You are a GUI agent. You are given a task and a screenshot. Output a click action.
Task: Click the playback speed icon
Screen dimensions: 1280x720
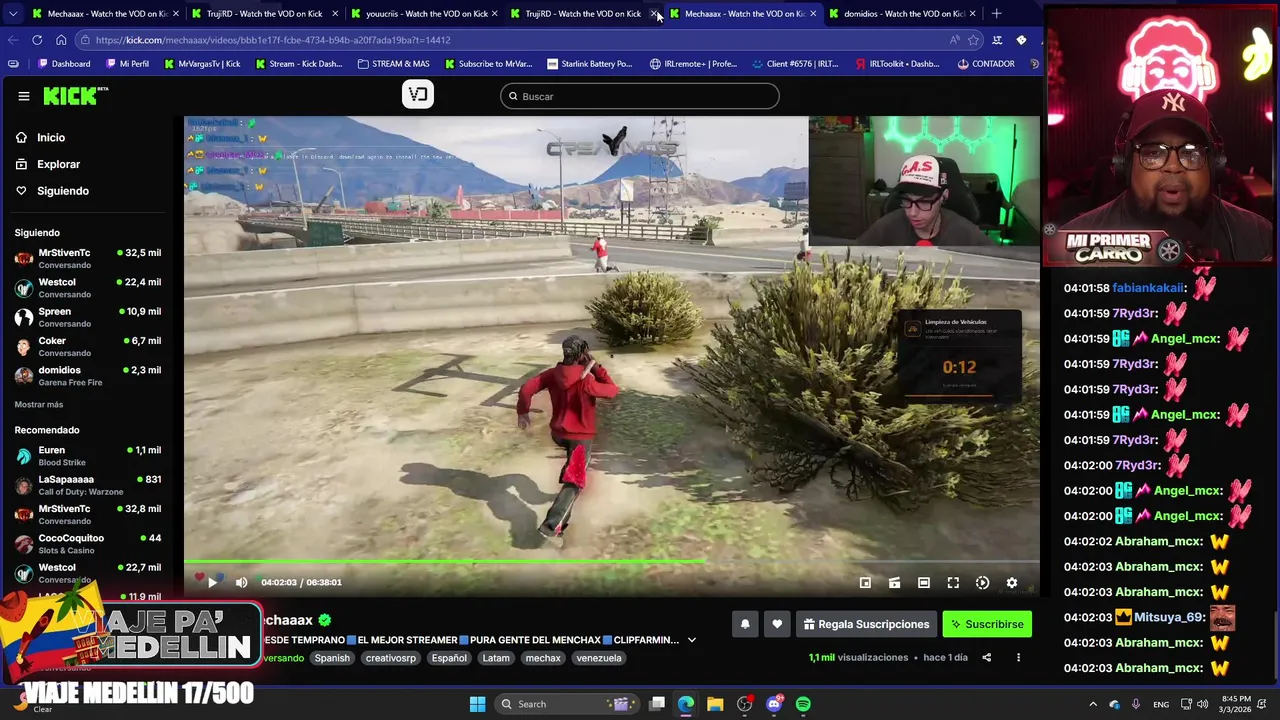[x=982, y=583]
